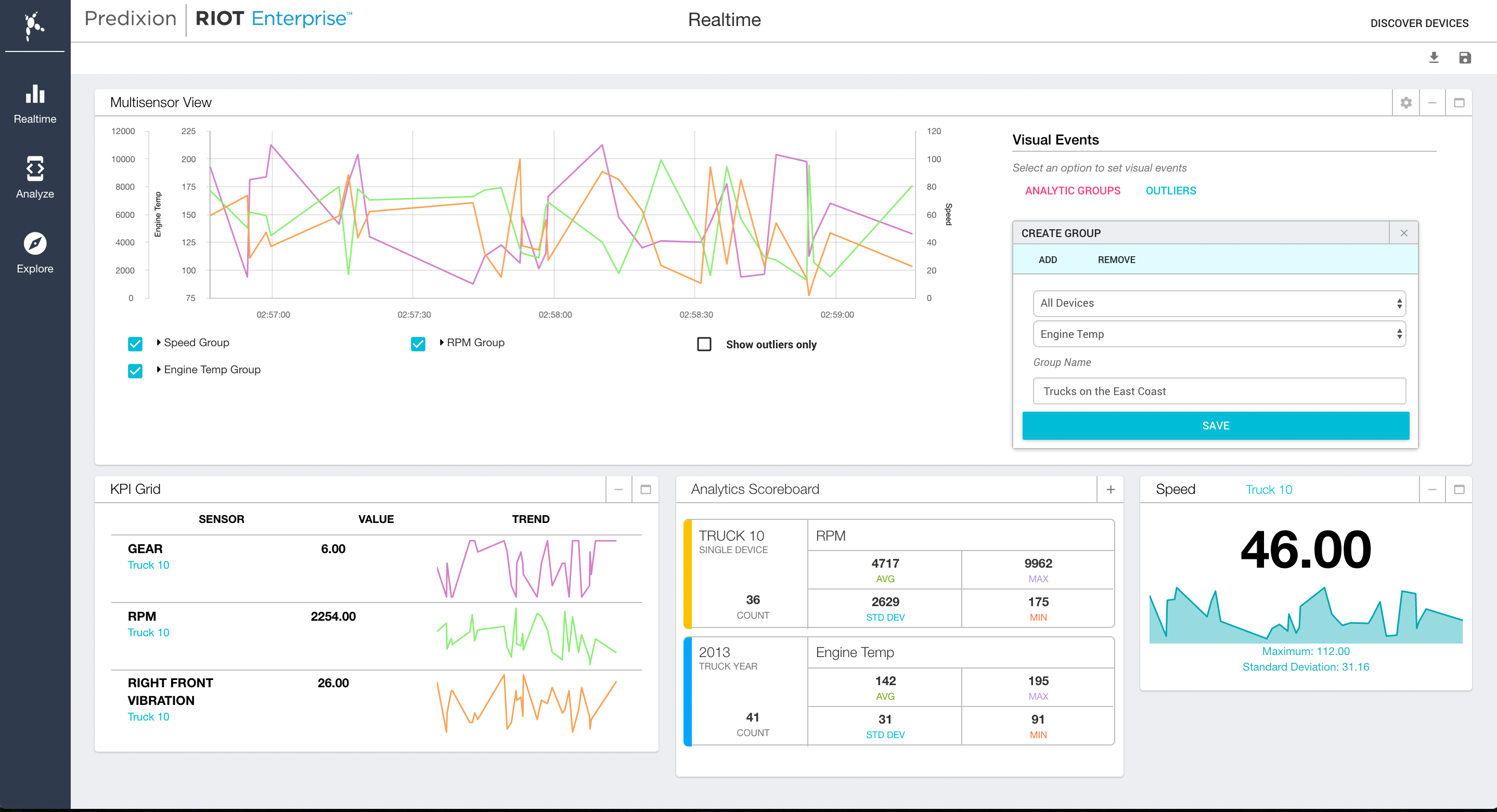Uncheck the RPM Group checkbox
This screenshot has width=1497, height=812.
(418, 344)
